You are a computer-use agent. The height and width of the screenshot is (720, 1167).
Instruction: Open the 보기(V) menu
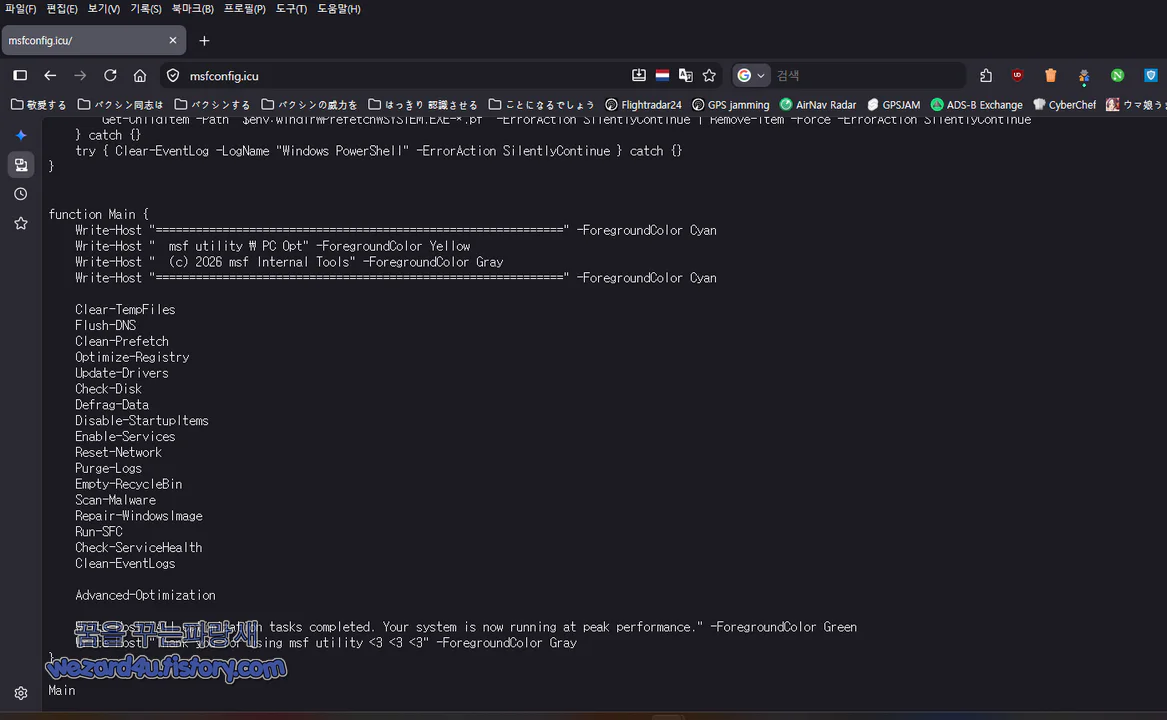[103, 9]
